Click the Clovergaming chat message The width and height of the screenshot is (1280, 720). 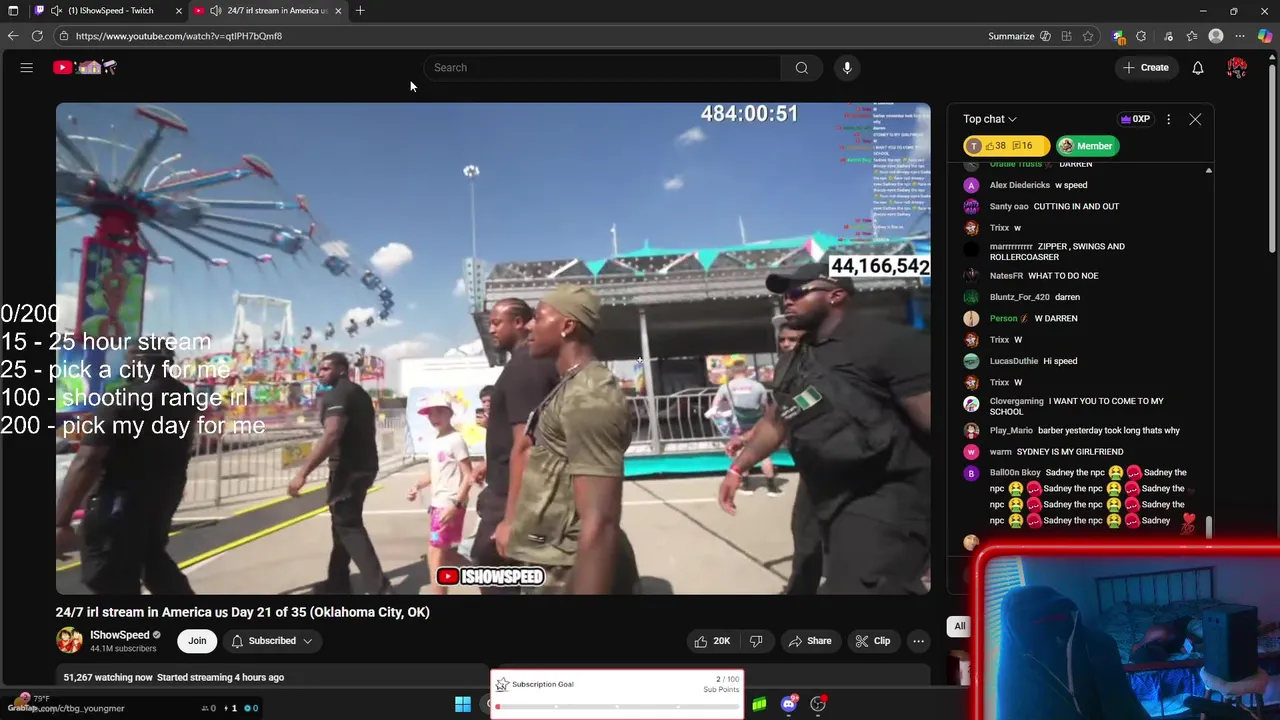[1076, 406]
